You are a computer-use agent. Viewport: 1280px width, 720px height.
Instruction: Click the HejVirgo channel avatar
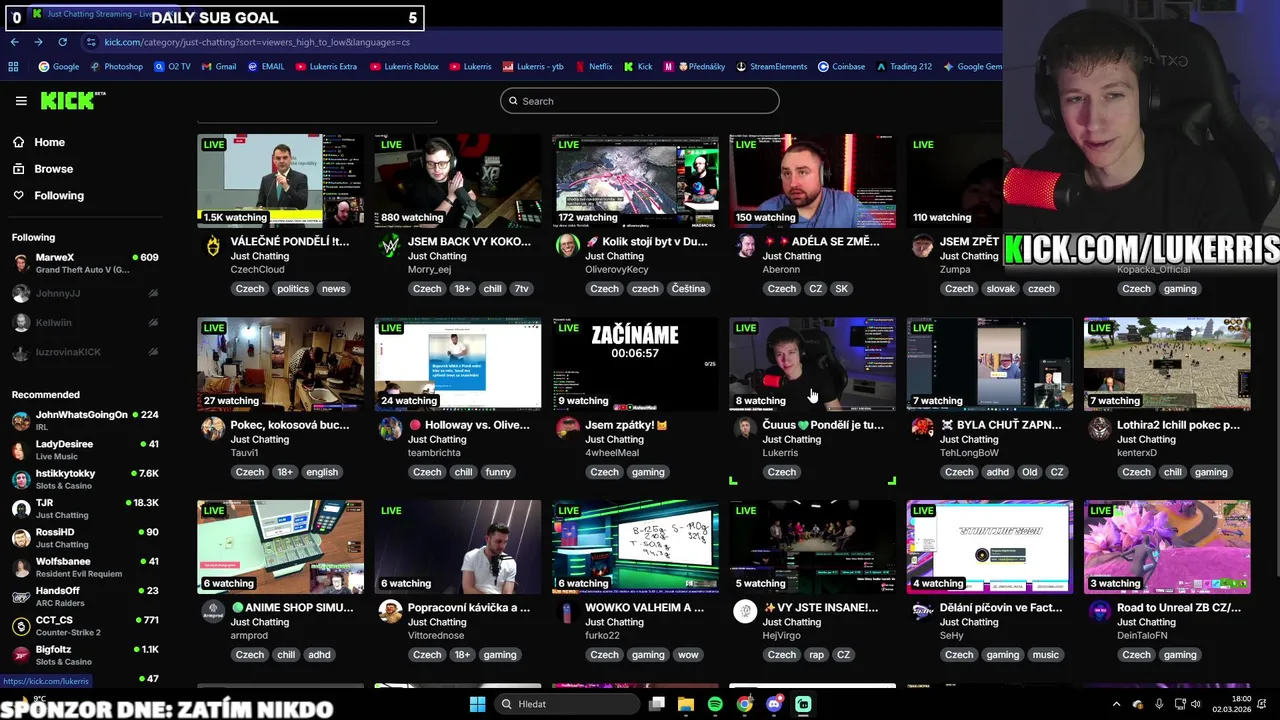tap(745, 612)
